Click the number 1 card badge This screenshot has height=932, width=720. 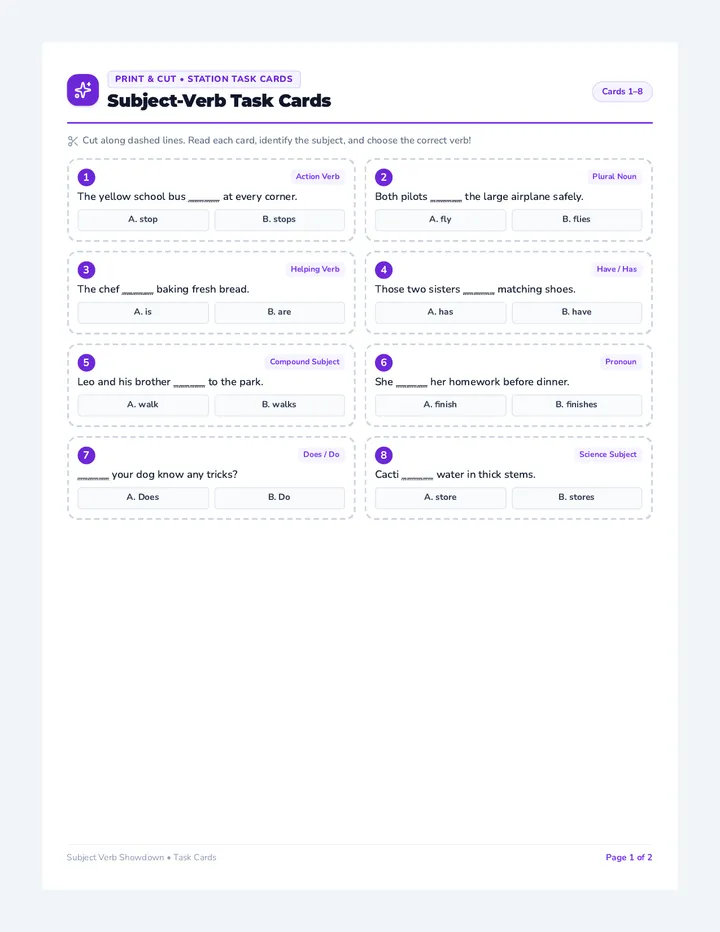point(86,177)
